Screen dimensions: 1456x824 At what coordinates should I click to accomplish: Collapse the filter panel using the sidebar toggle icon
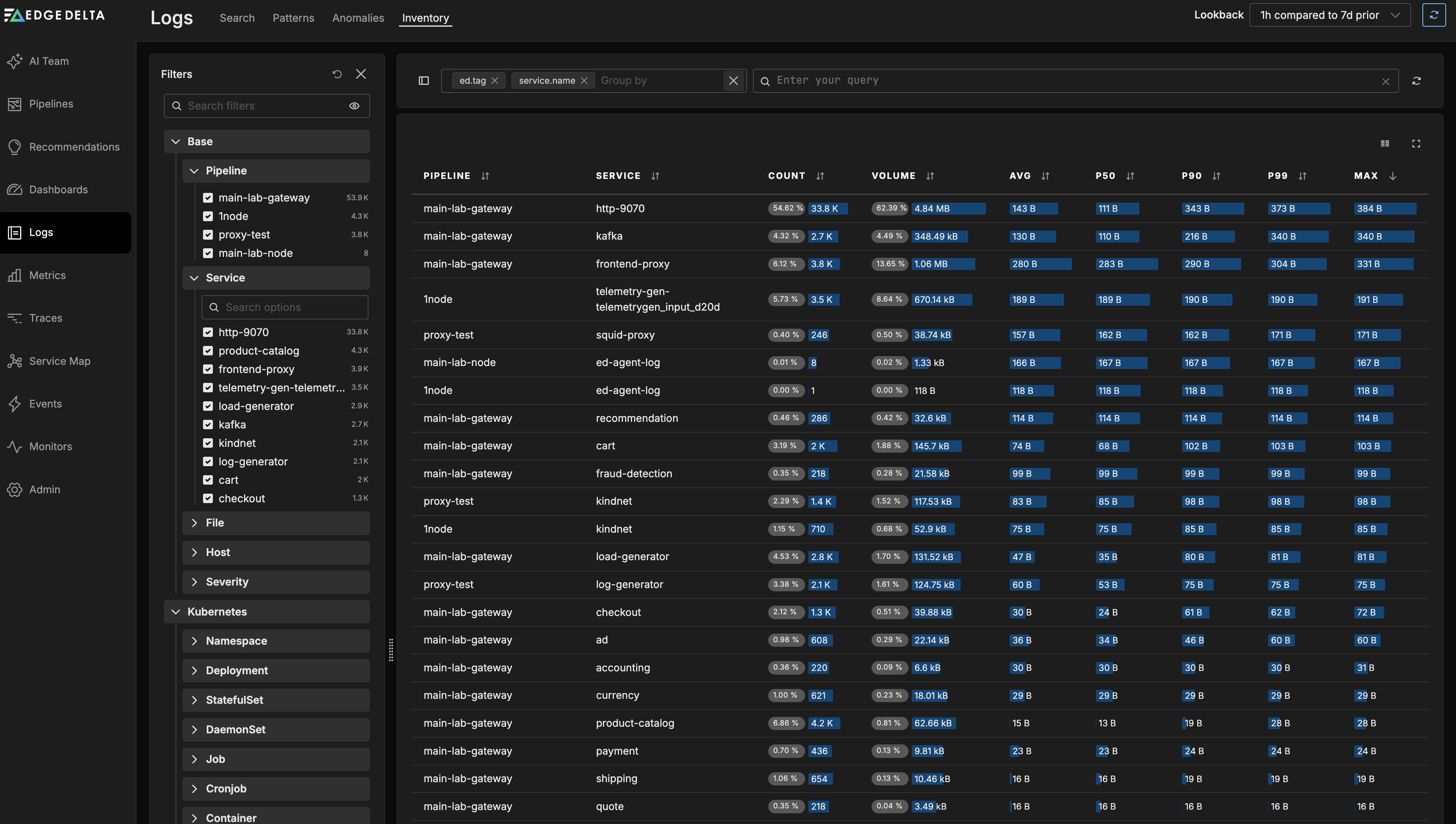pos(423,80)
